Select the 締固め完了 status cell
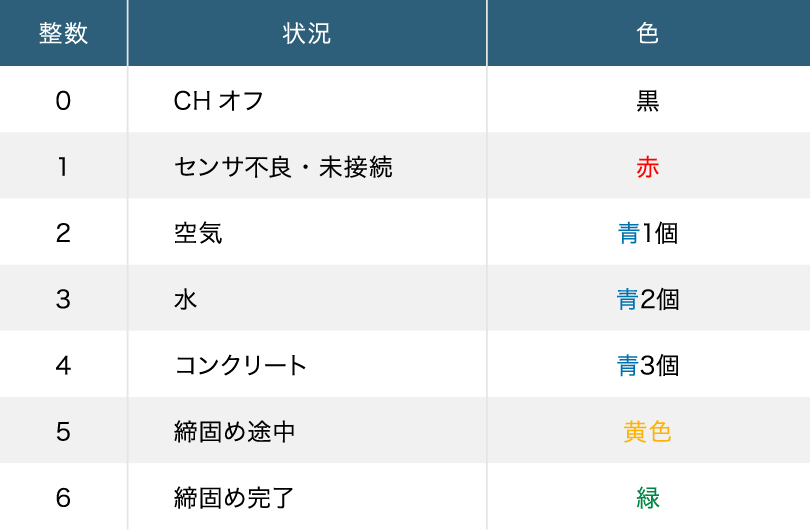 pyautogui.click(x=234, y=498)
